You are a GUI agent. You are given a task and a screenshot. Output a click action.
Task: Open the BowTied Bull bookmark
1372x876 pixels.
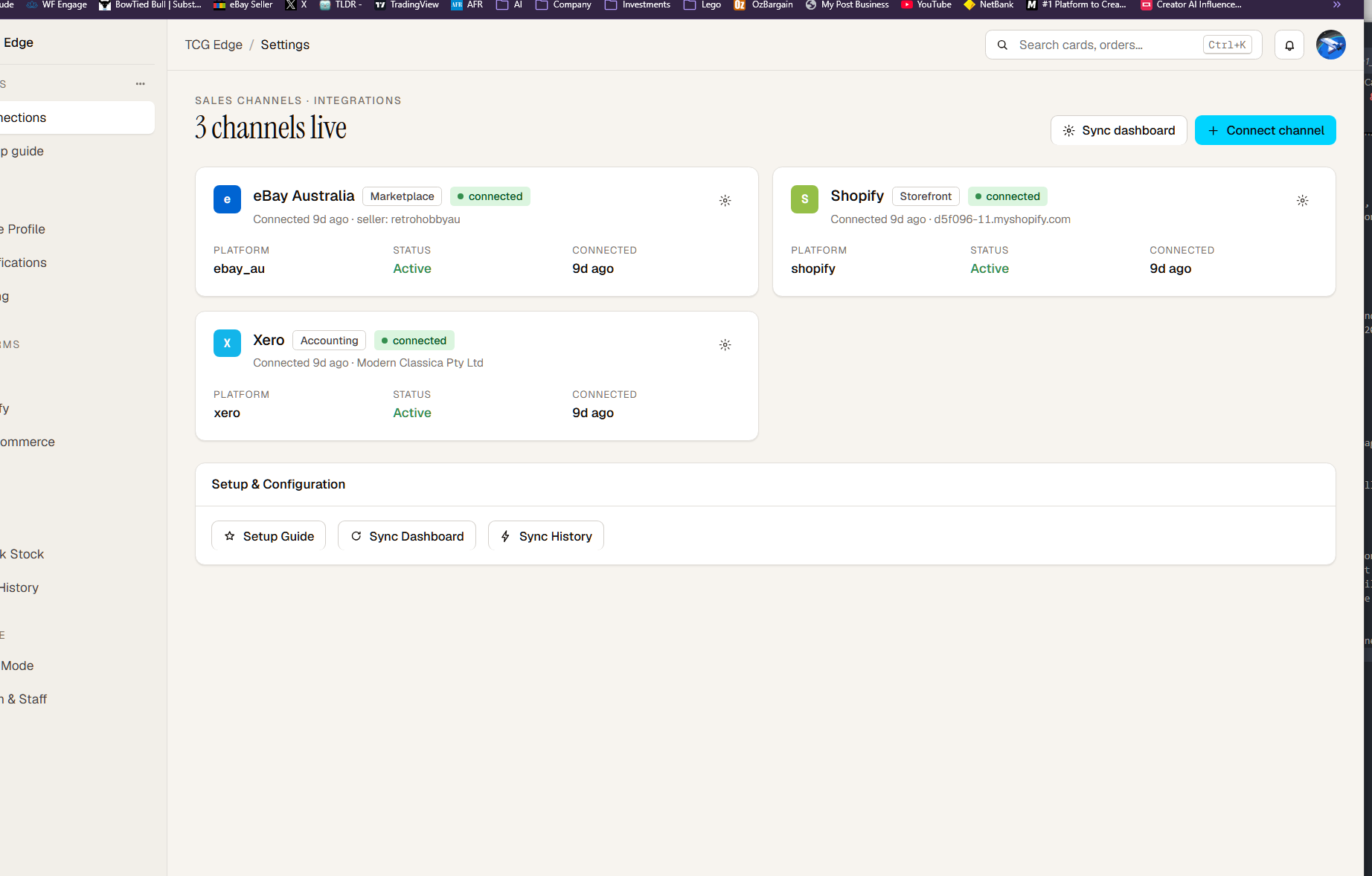[x=150, y=4]
